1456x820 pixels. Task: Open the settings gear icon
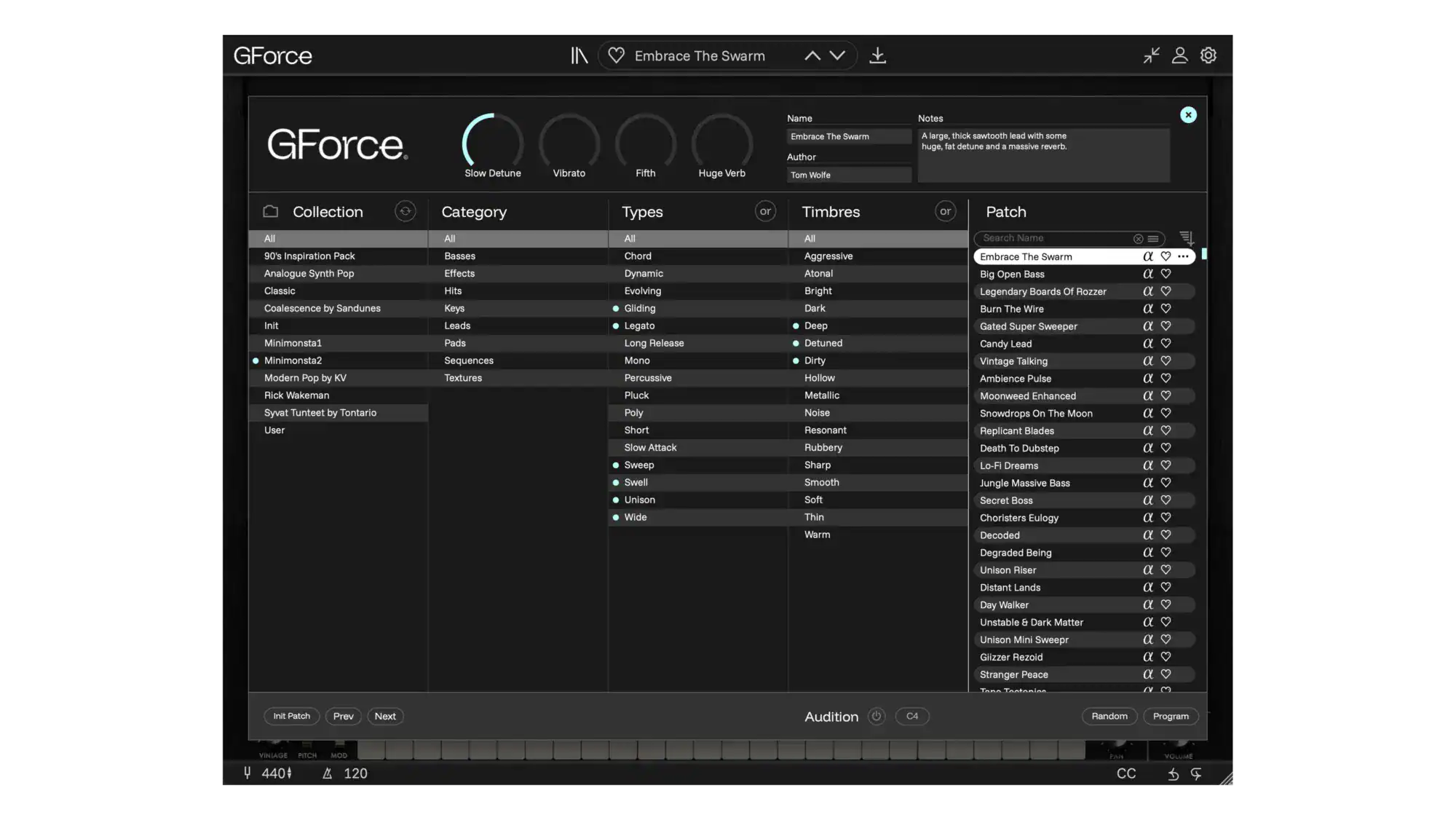click(1208, 55)
